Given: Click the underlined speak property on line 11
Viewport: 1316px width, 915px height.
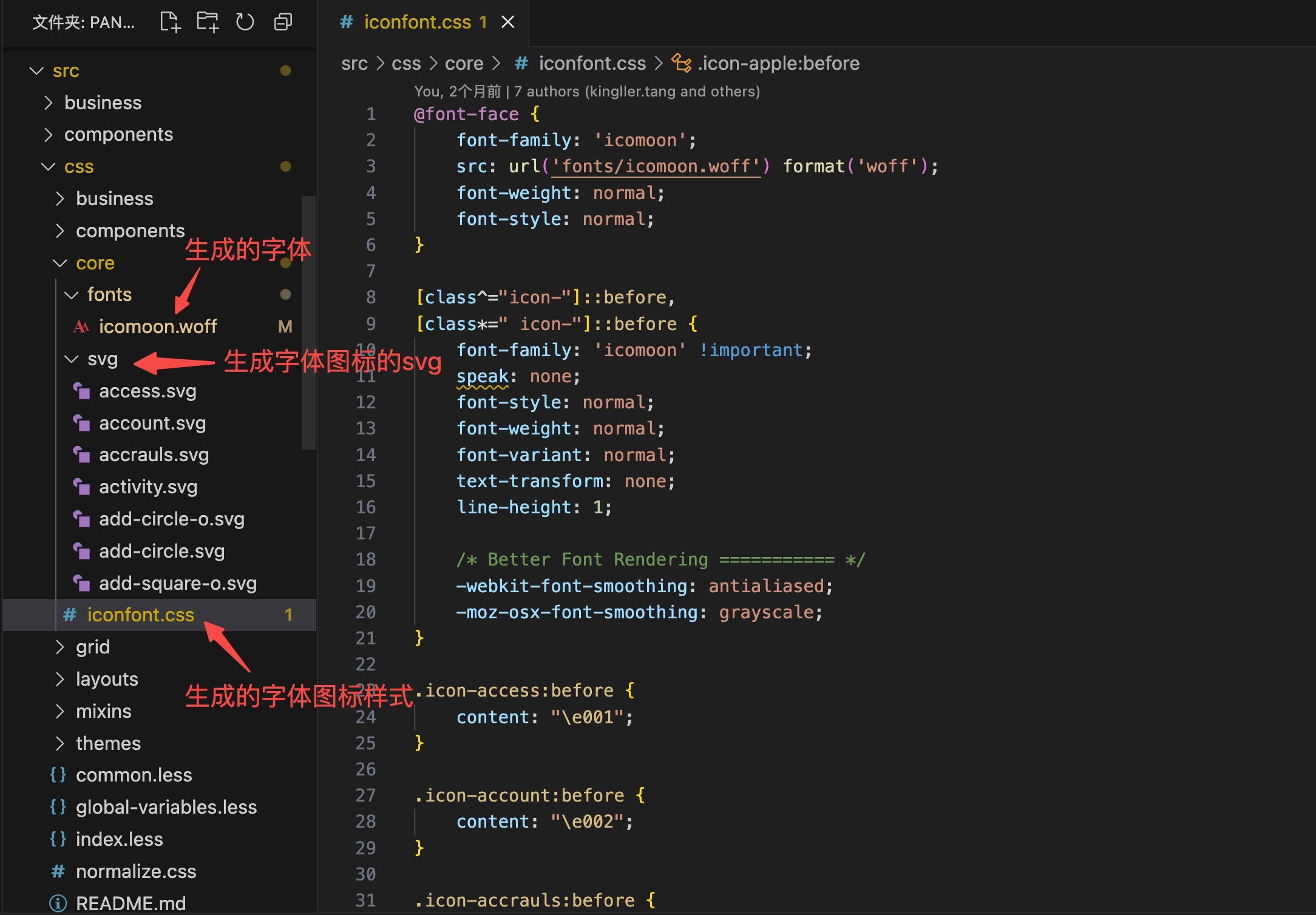Looking at the screenshot, I should pos(483,376).
